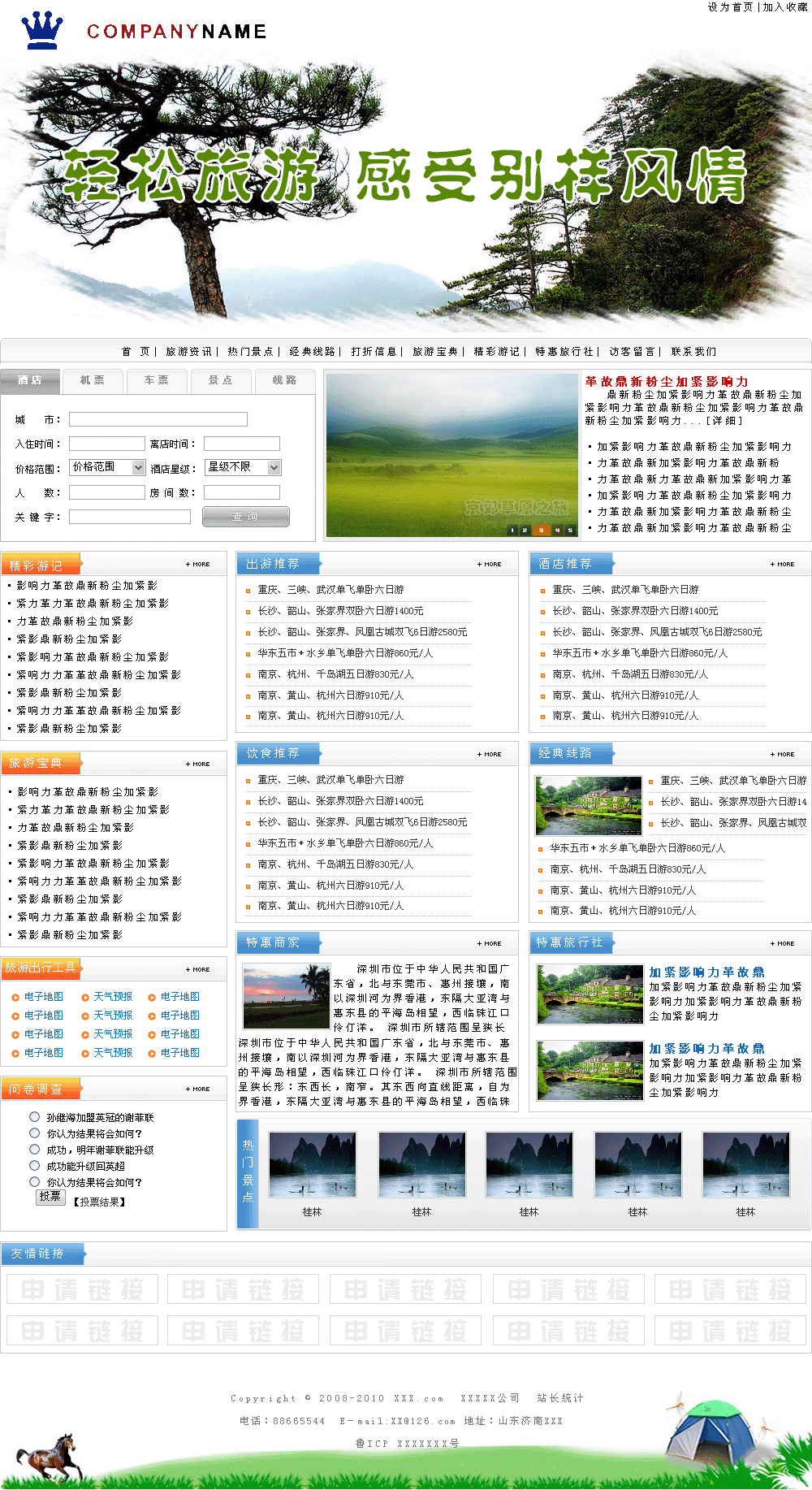Switch to the 机票 search tab

pos(93,380)
